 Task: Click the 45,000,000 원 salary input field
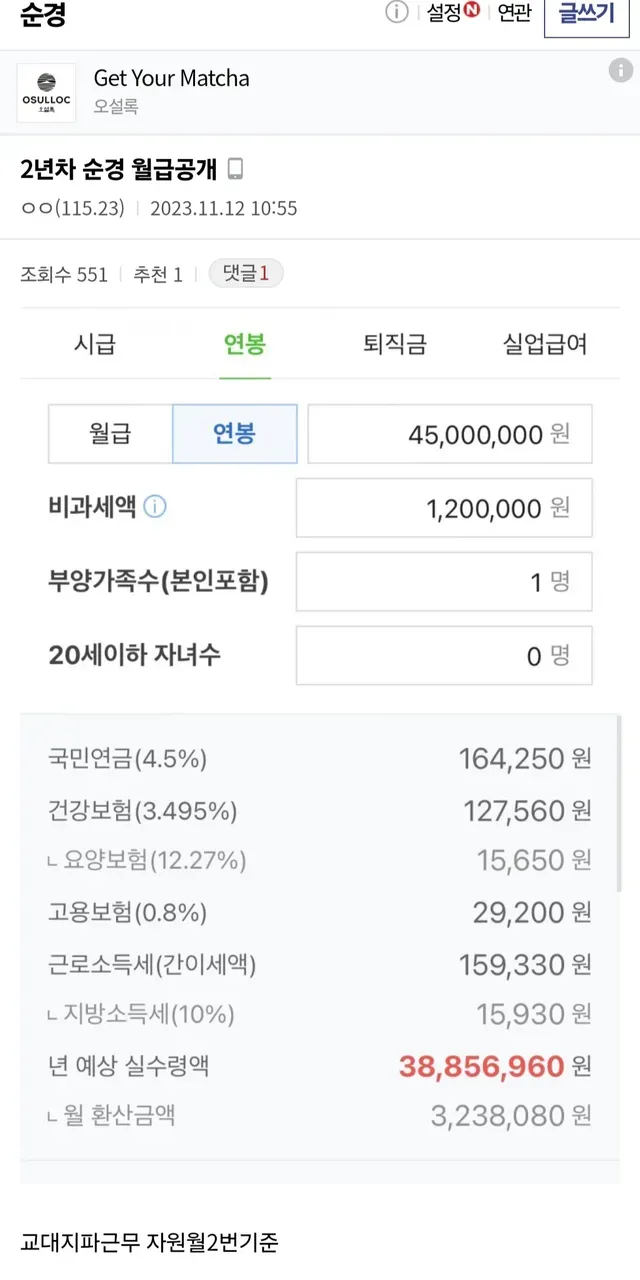(x=450, y=434)
